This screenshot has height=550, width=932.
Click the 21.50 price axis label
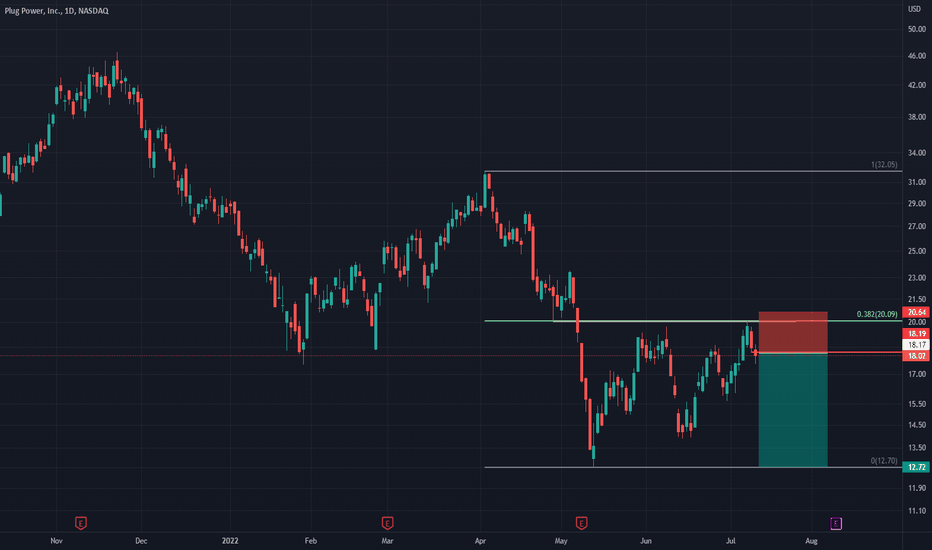pyautogui.click(x=917, y=299)
